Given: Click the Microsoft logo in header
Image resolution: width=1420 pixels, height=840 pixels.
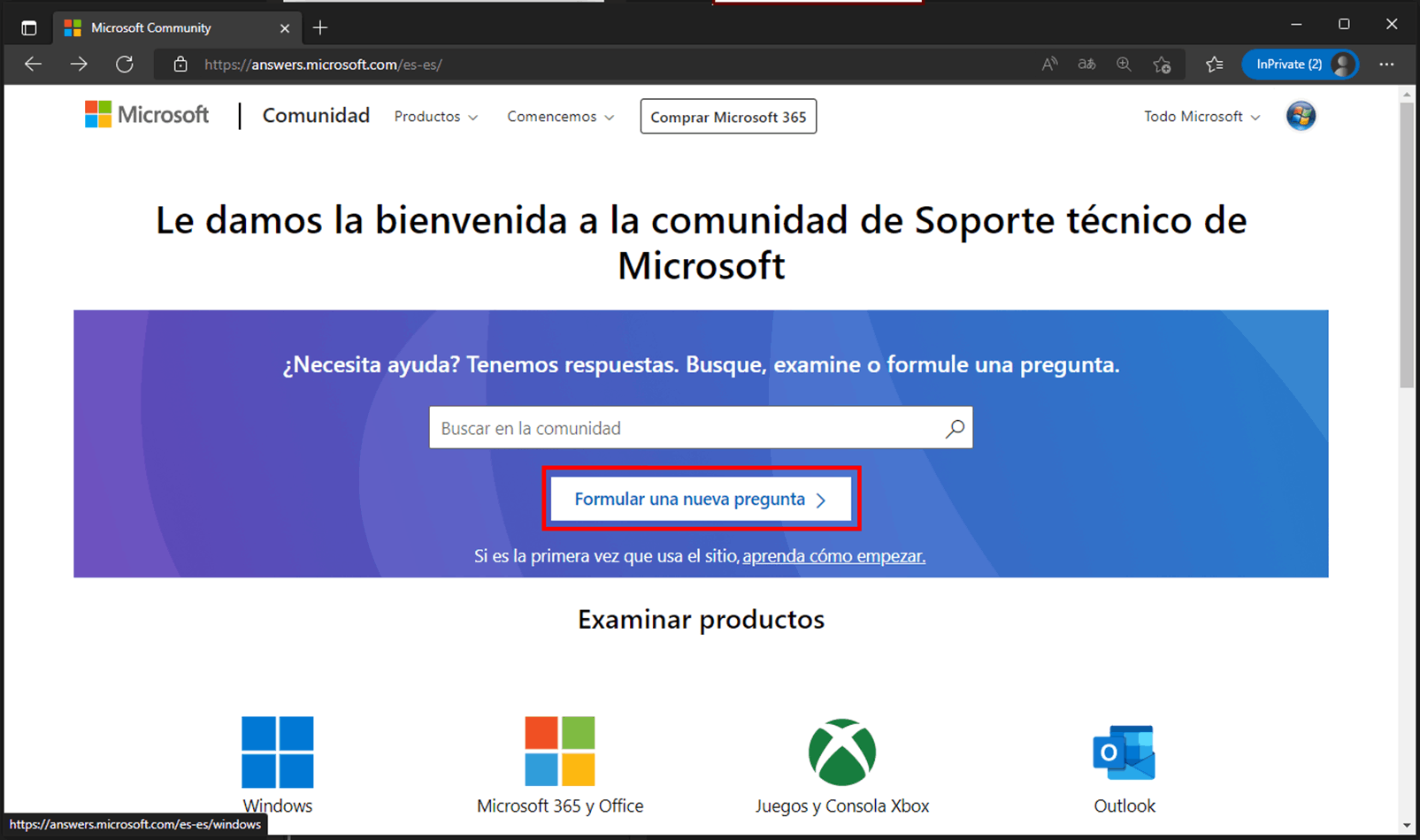Looking at the screenshot, I should (147, 115).
